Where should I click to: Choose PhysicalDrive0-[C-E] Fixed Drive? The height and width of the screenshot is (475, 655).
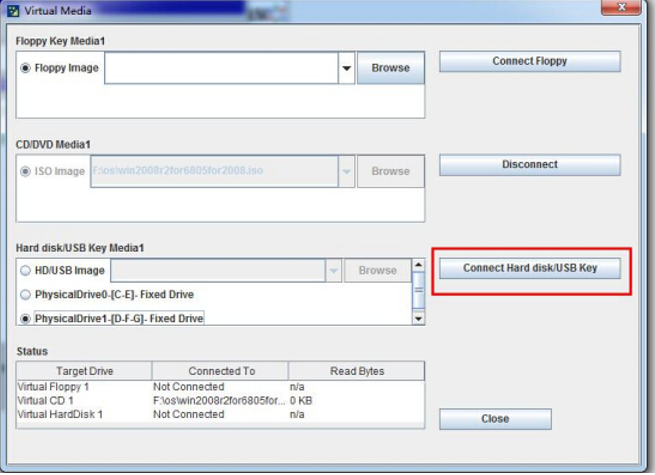click(x=26, y=295)
